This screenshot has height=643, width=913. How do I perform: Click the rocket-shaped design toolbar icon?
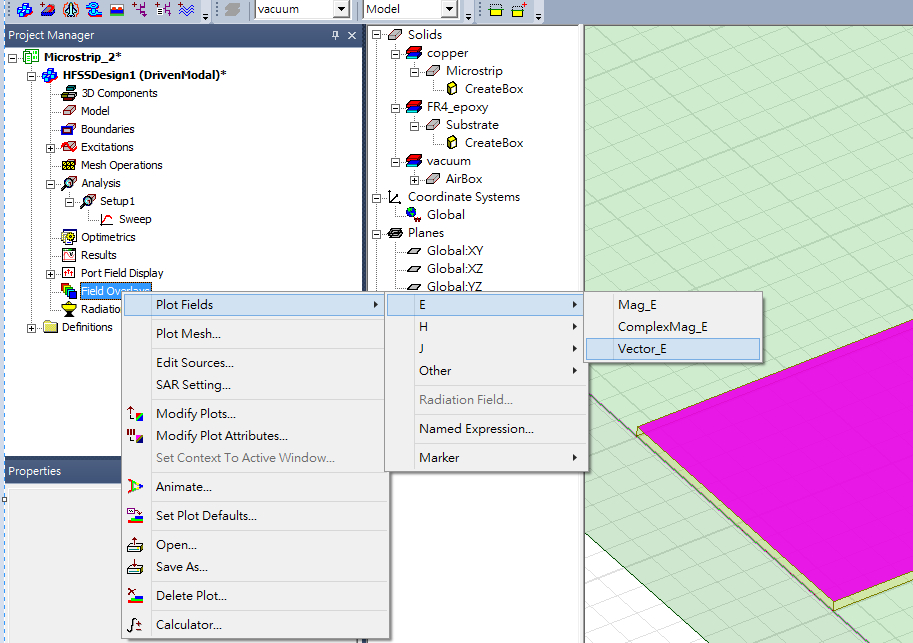71,9
